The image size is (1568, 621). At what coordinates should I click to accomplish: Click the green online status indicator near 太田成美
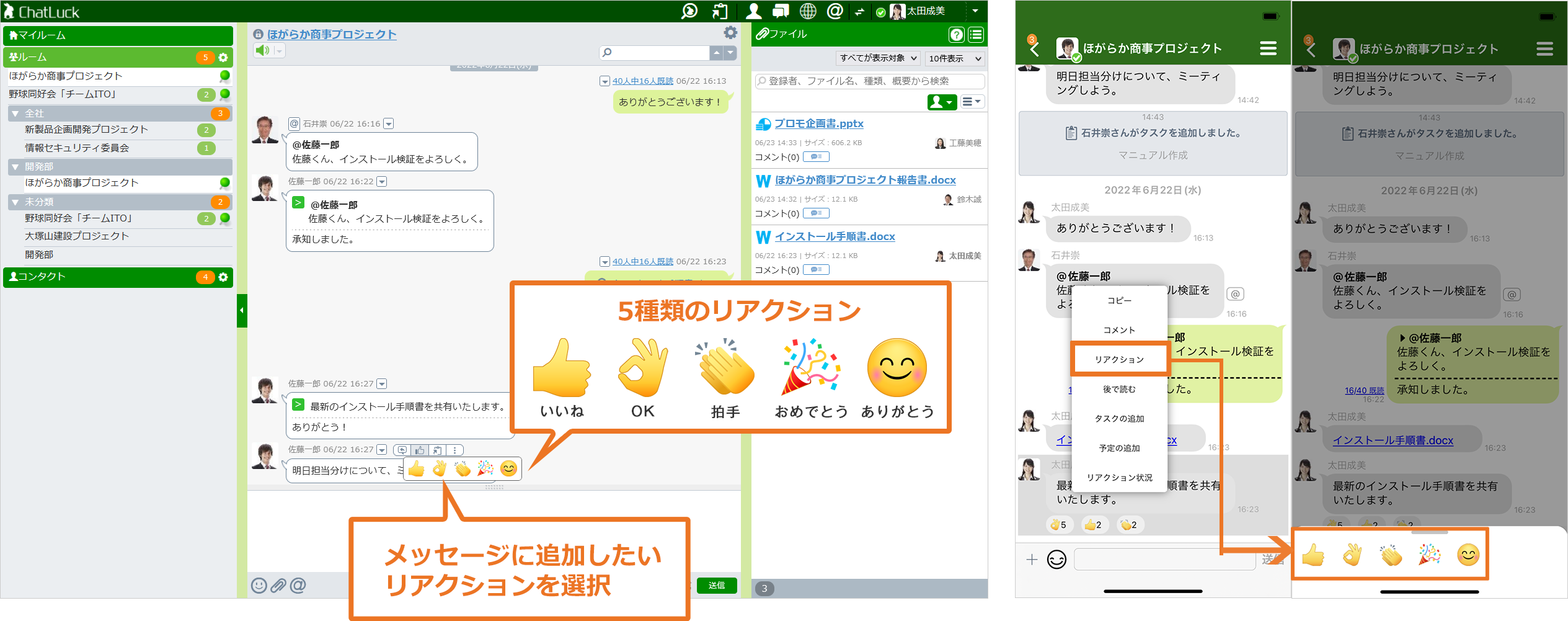click(882, 11)
